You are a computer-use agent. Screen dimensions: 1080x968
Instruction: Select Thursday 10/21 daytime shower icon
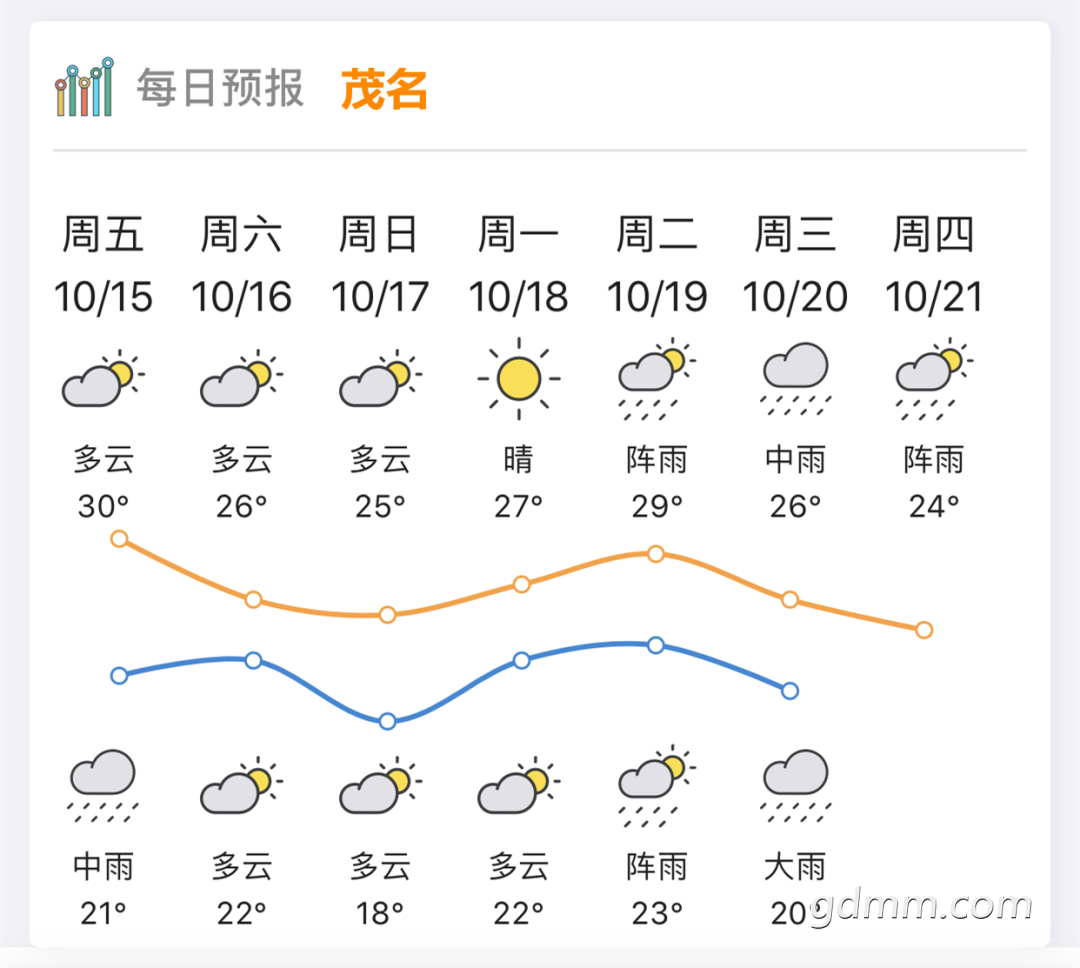coord(934,379)
